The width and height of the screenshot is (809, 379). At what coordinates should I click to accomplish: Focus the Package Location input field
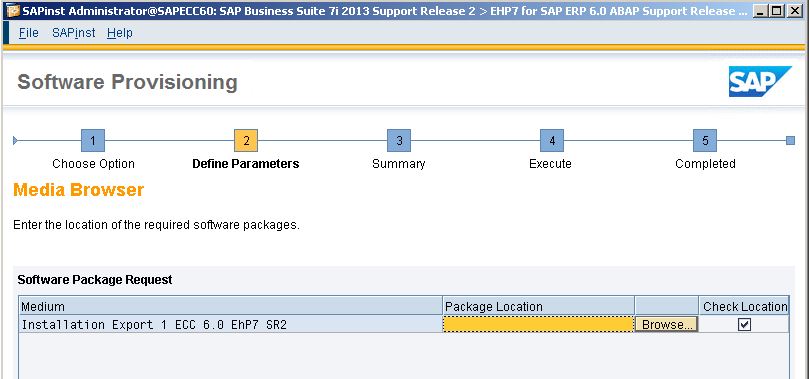click(x=538, y=324)
